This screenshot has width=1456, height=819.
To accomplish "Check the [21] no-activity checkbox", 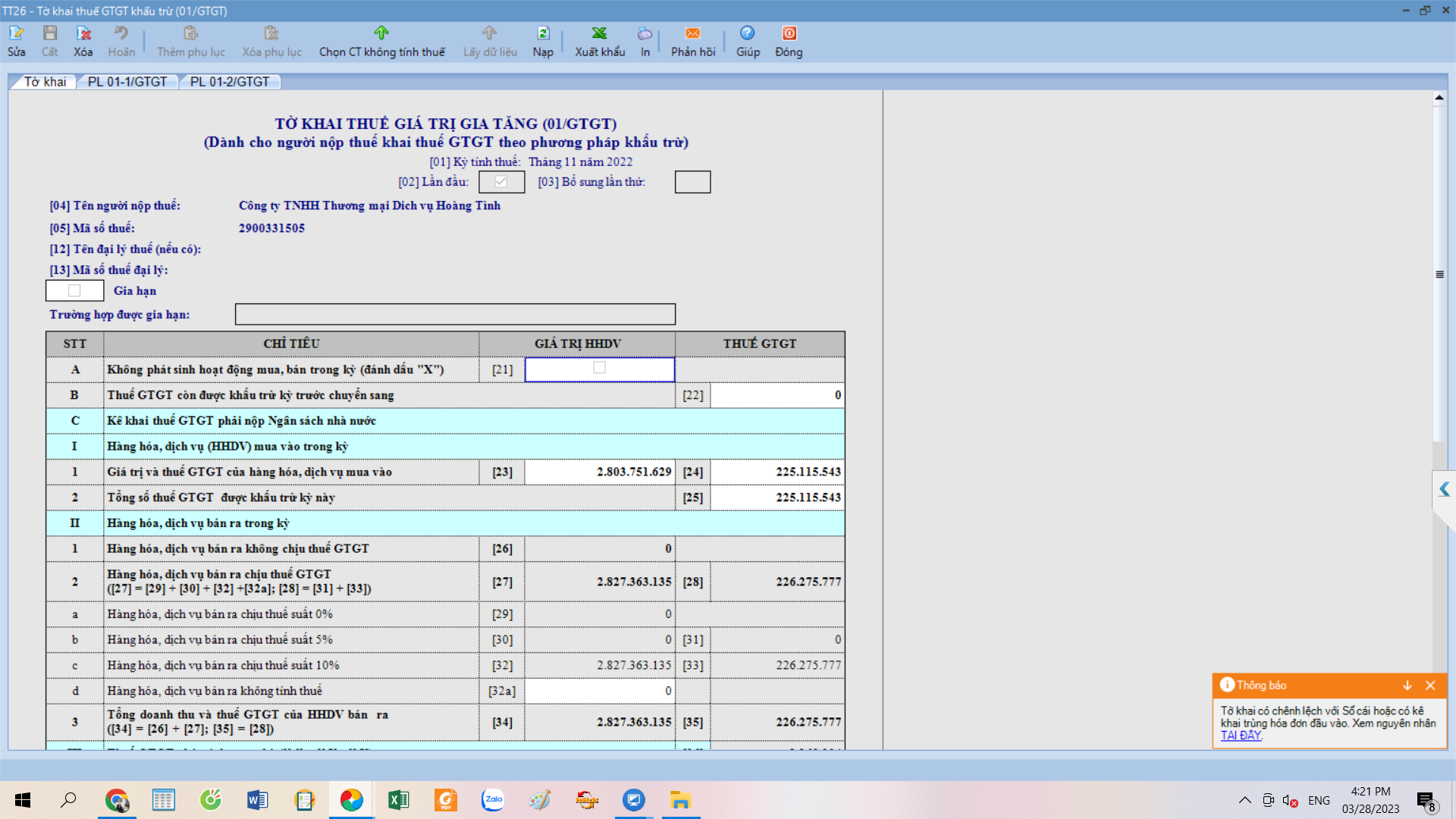I will [599, 368].
